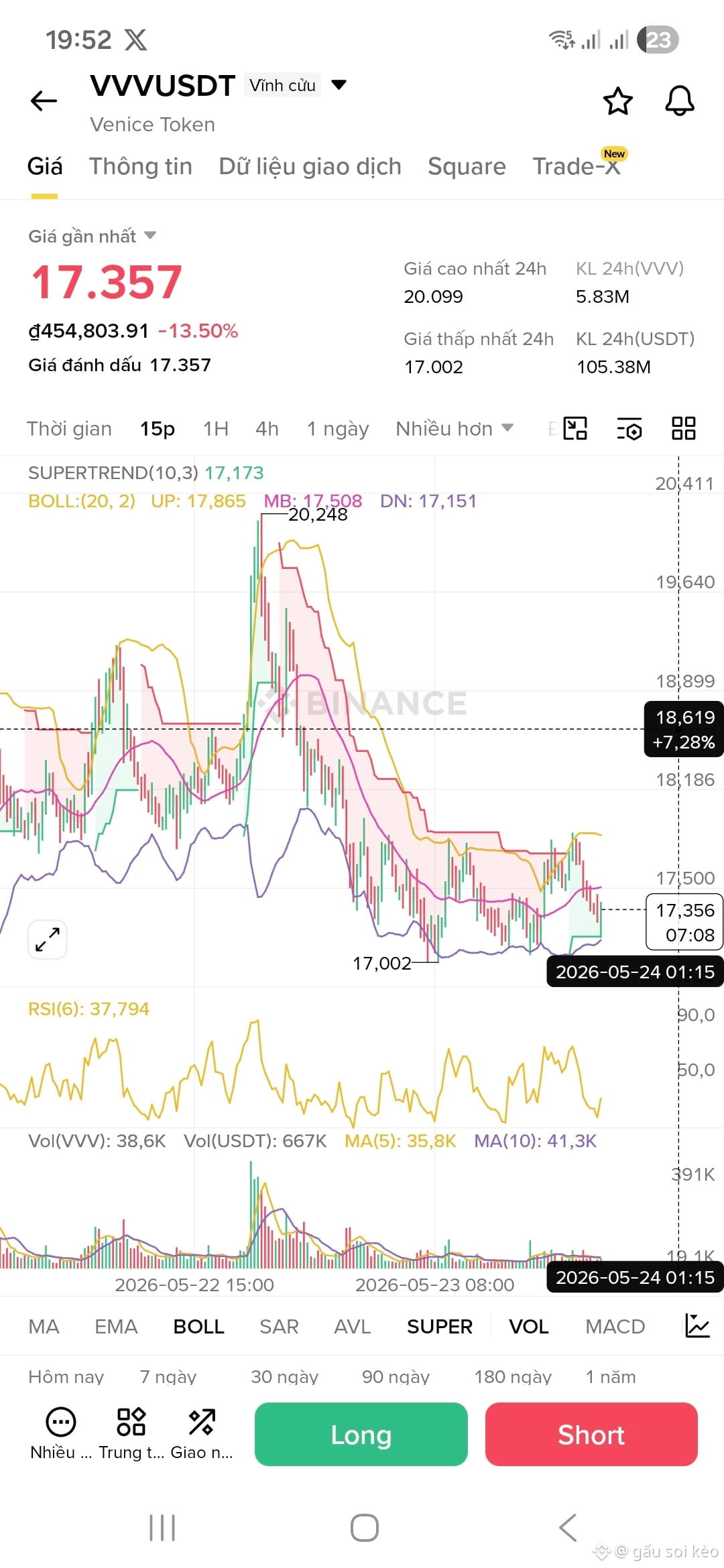The height and width of the screenshot is (1568, 724).
Task: Toggle the SUPER indicator
Action: (440, 1326)
